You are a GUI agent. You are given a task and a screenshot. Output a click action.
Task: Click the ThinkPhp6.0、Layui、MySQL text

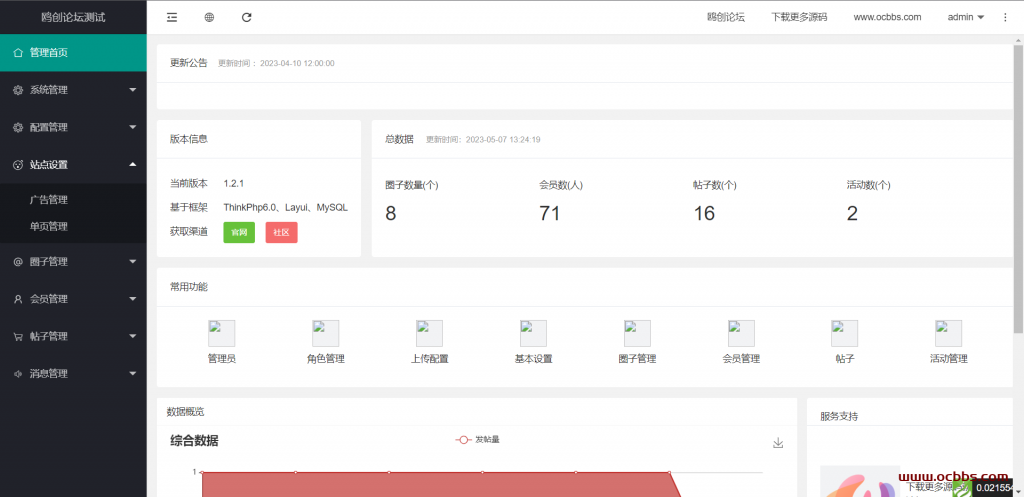pyautogui.click(x=285, y=208)
